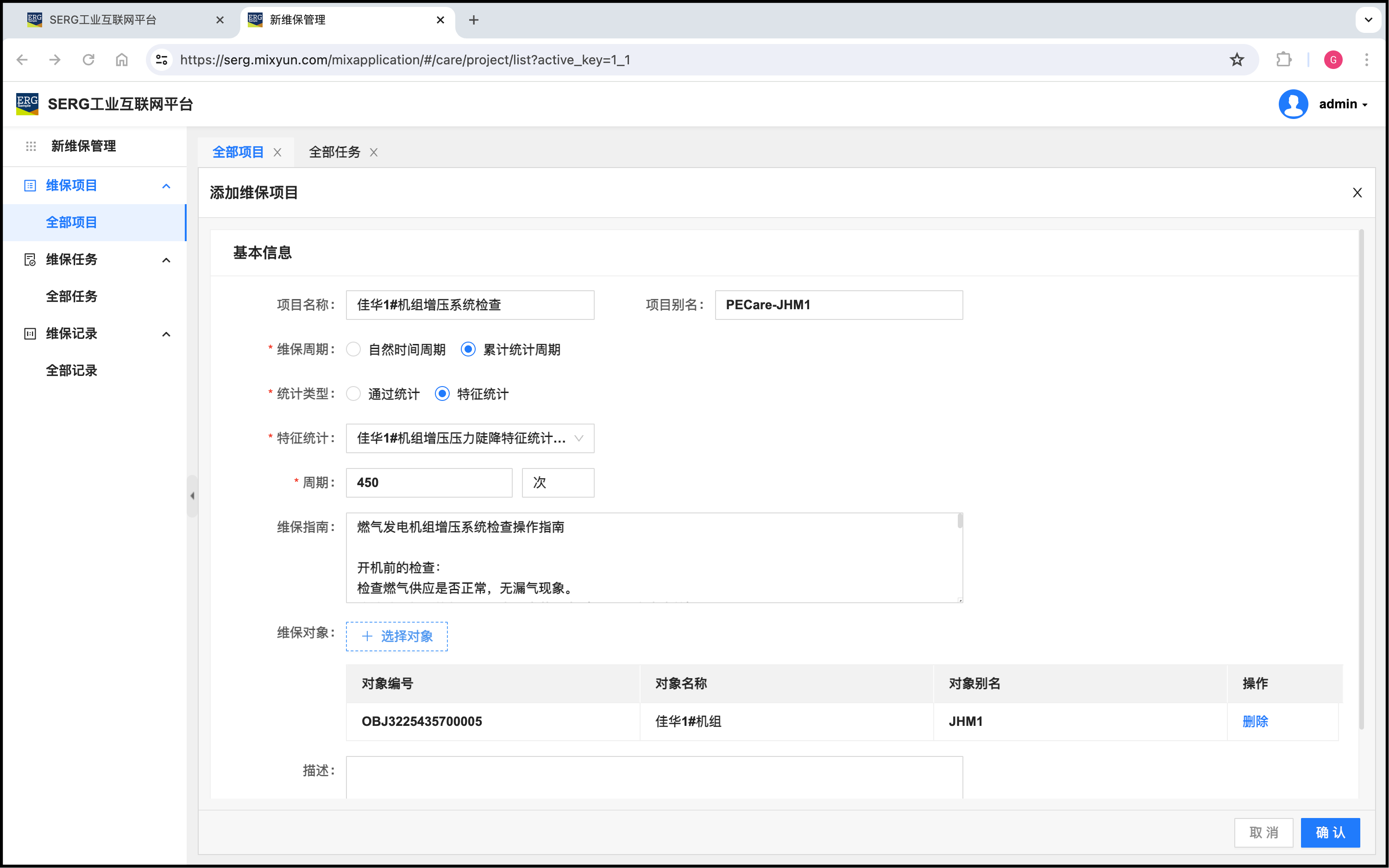Click 删除 link for 佳华1#机组 row
The width and height of the screenshot is (1389, 868).
pyautogui.click(x=1255, y=722)
